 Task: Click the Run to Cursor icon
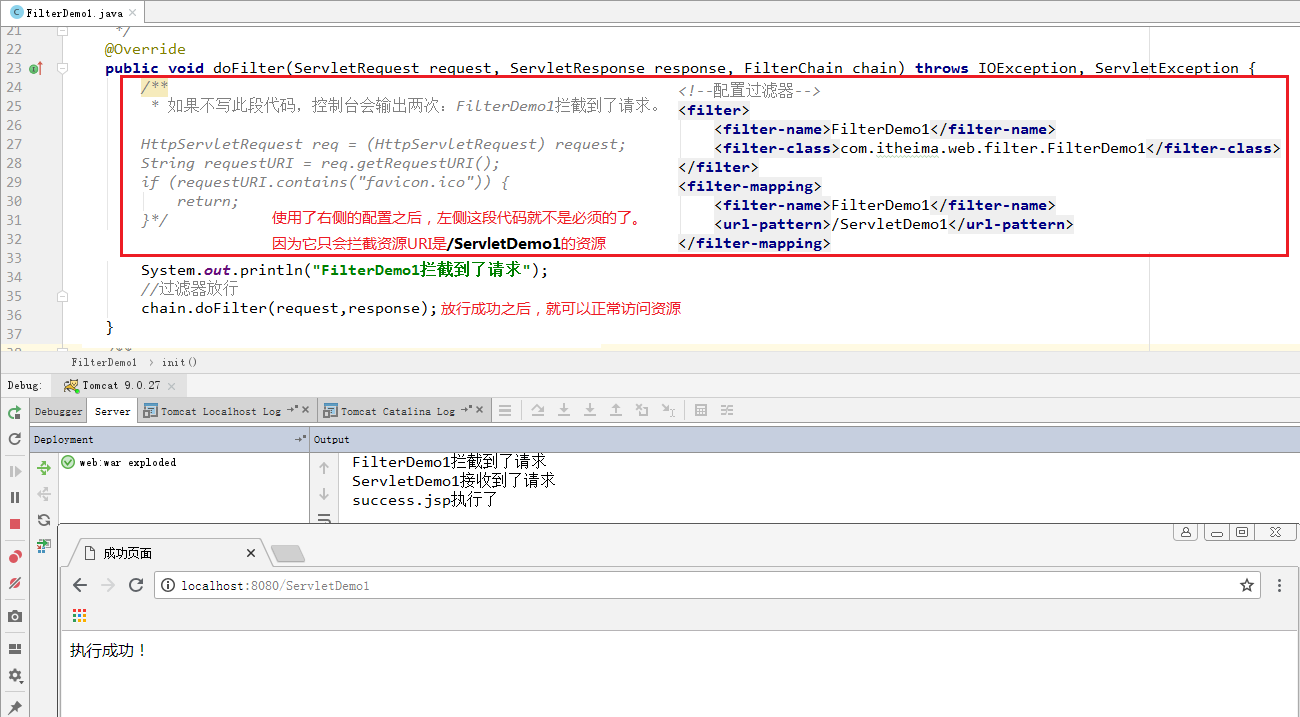pos(667,410)
